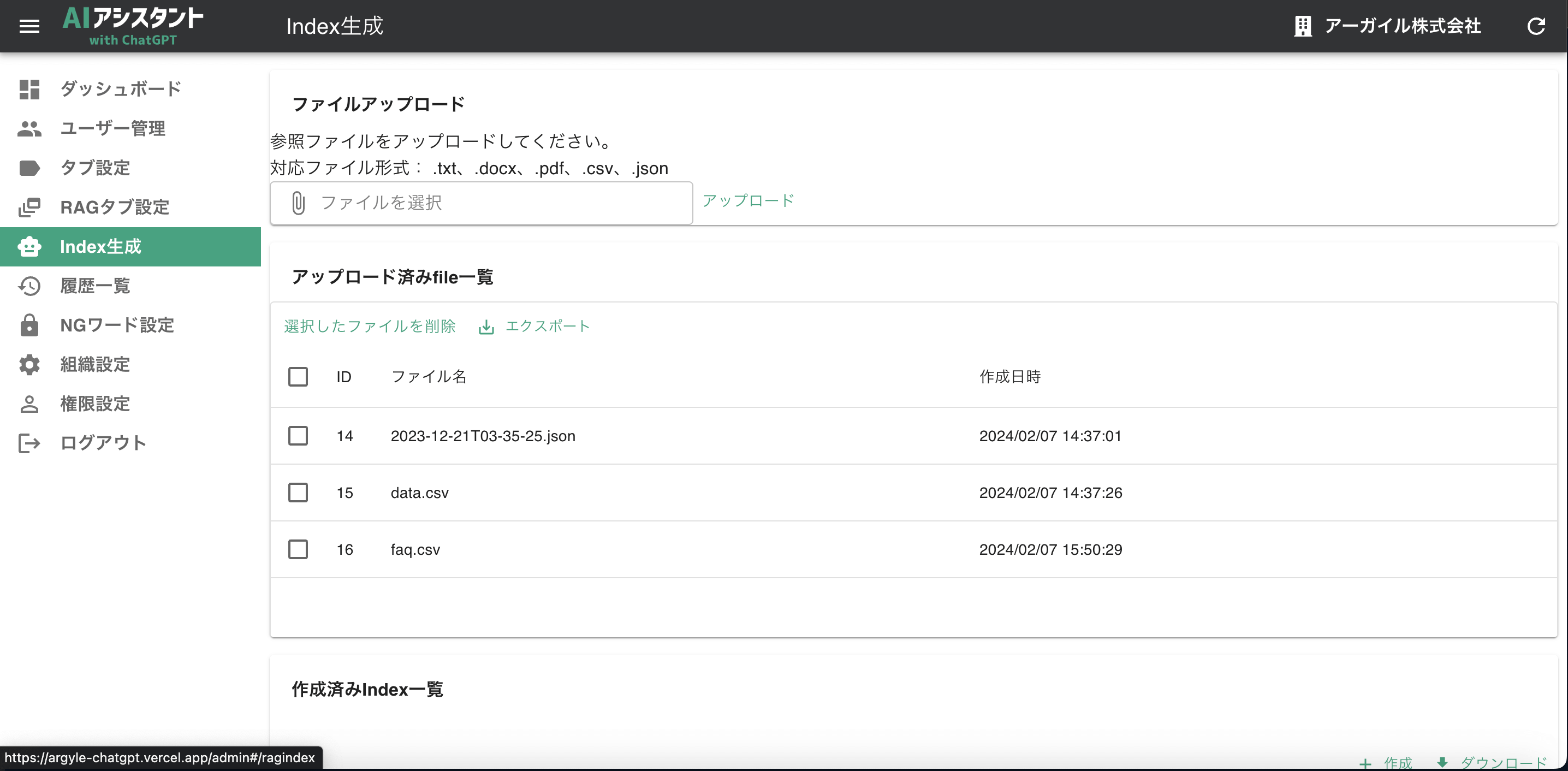Click the paperclip attach icon
1568x771 pixels.
click(x=298, y=203)
